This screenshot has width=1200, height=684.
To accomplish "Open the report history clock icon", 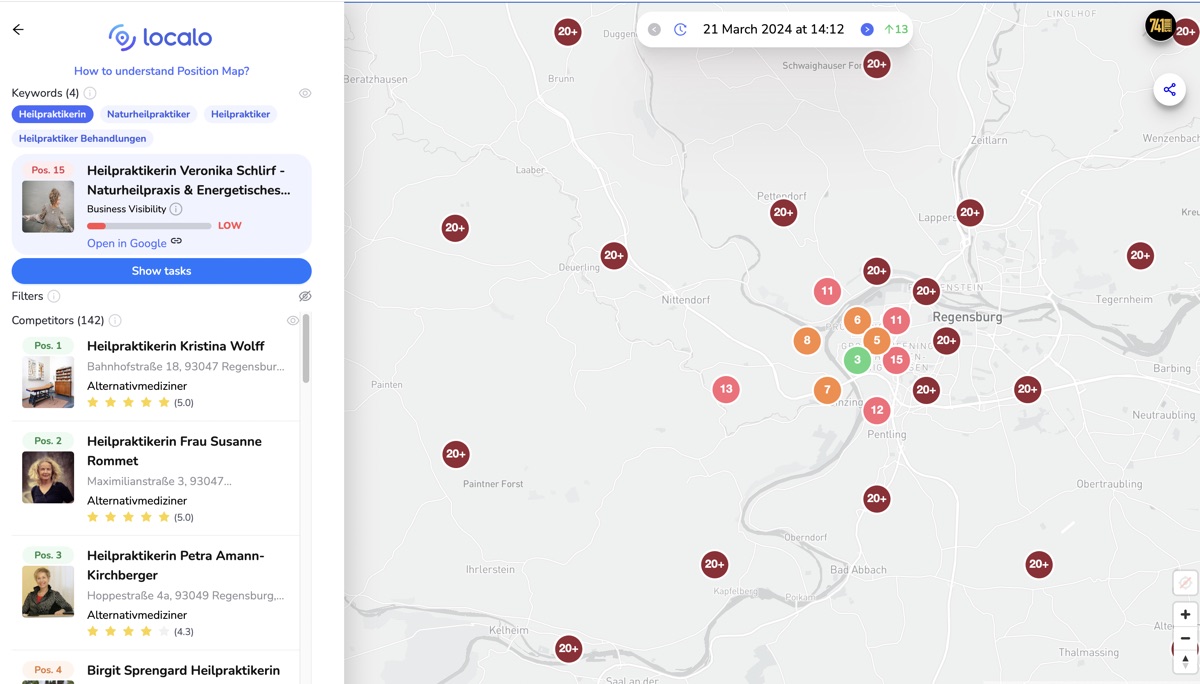I will click(680, 29).
